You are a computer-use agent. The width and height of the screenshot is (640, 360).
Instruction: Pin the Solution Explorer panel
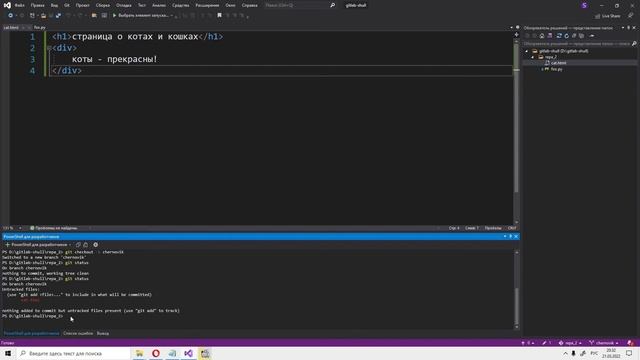[x=629, y=28]
